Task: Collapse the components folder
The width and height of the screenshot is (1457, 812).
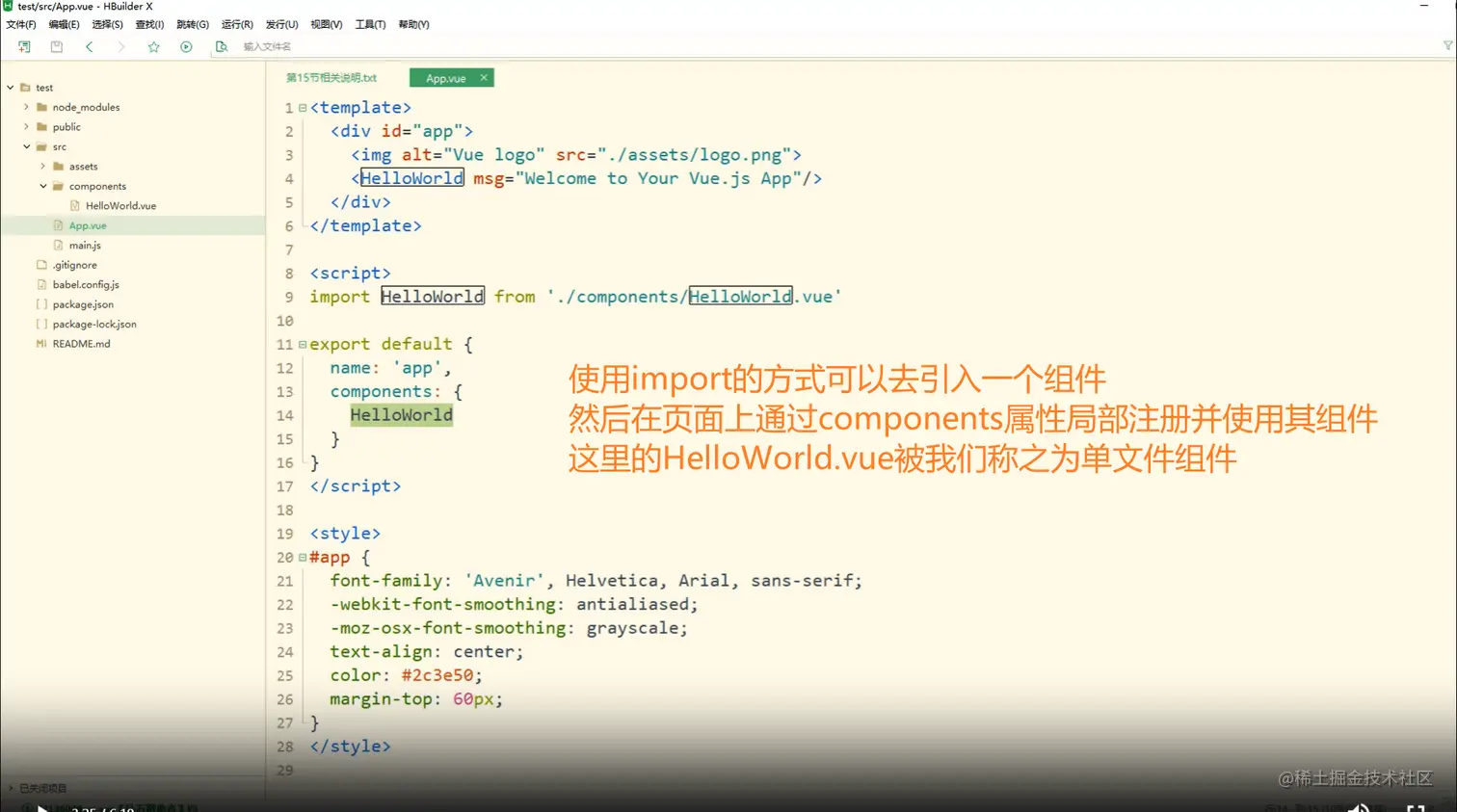Action: (43, 186)
